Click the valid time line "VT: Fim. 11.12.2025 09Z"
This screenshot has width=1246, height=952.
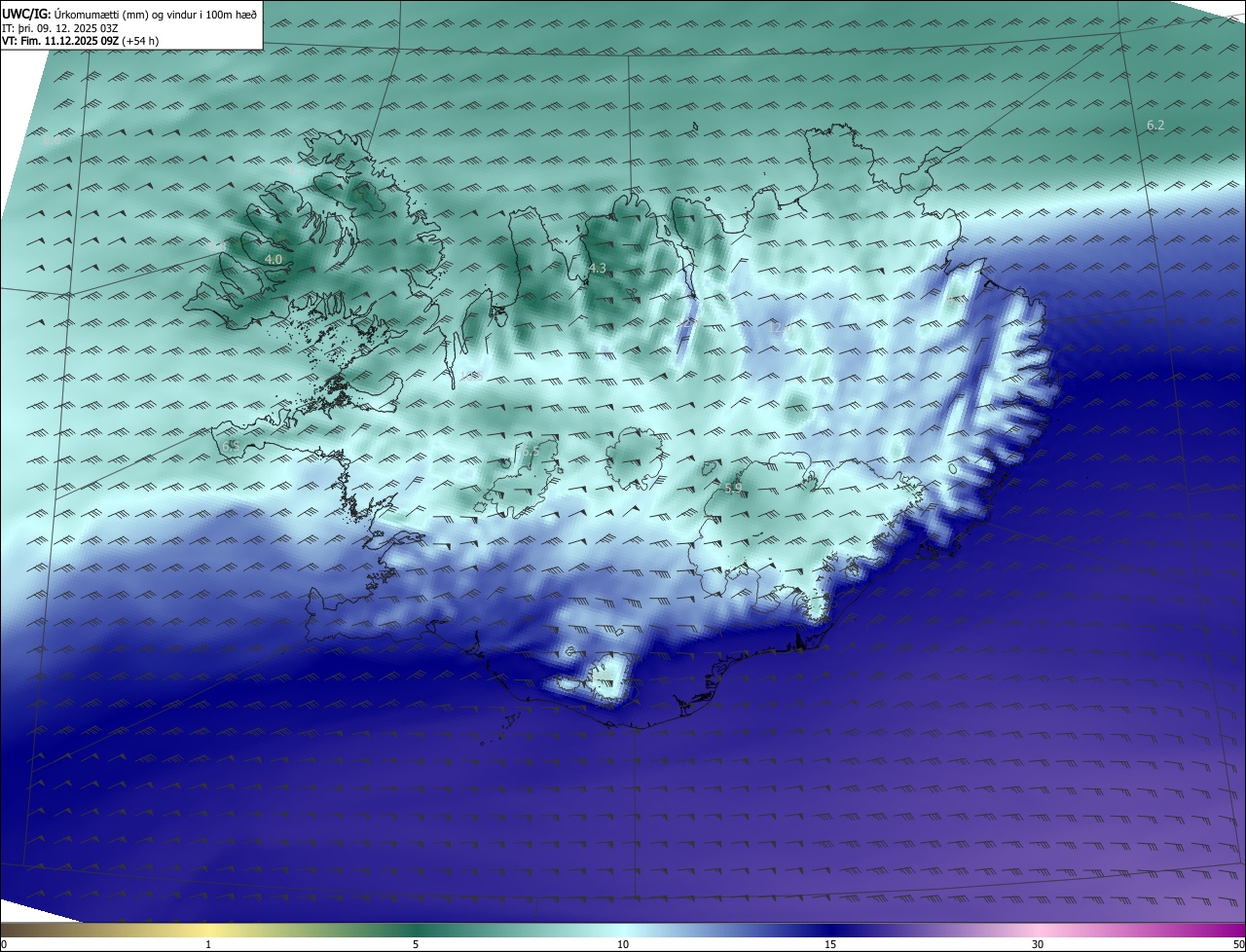coord(59,41)
